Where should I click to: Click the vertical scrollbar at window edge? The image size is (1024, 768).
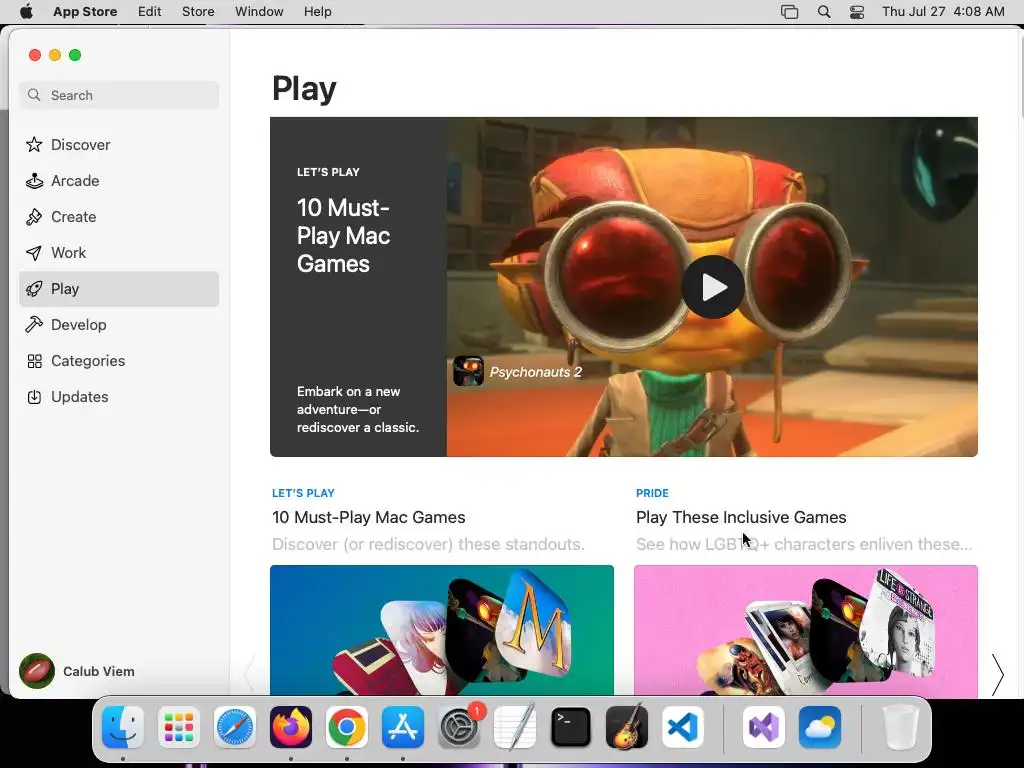click(1021, 78)
